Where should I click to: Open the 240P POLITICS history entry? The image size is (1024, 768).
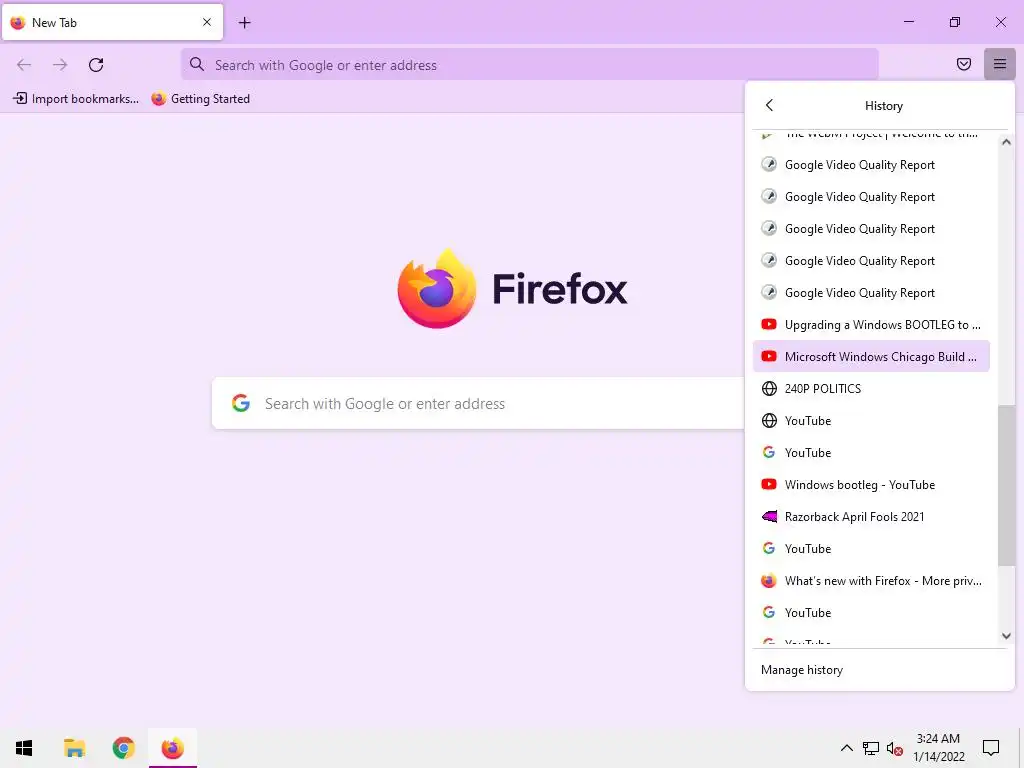871,389
